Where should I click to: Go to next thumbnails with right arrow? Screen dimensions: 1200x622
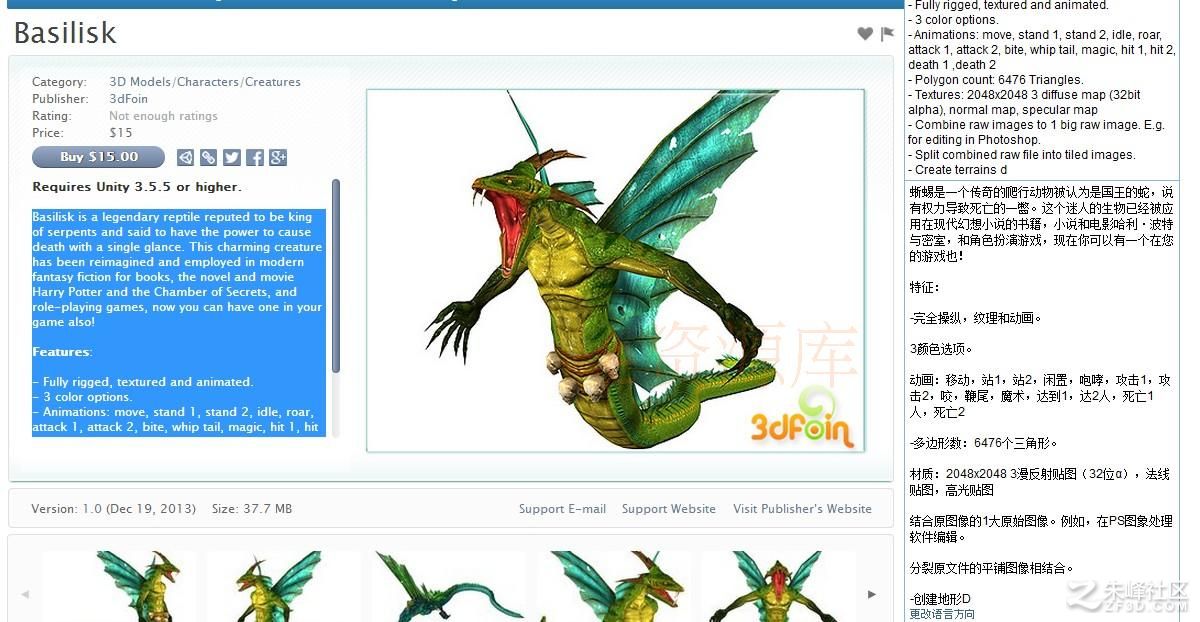pyautogui.click(x=872, y=594)
